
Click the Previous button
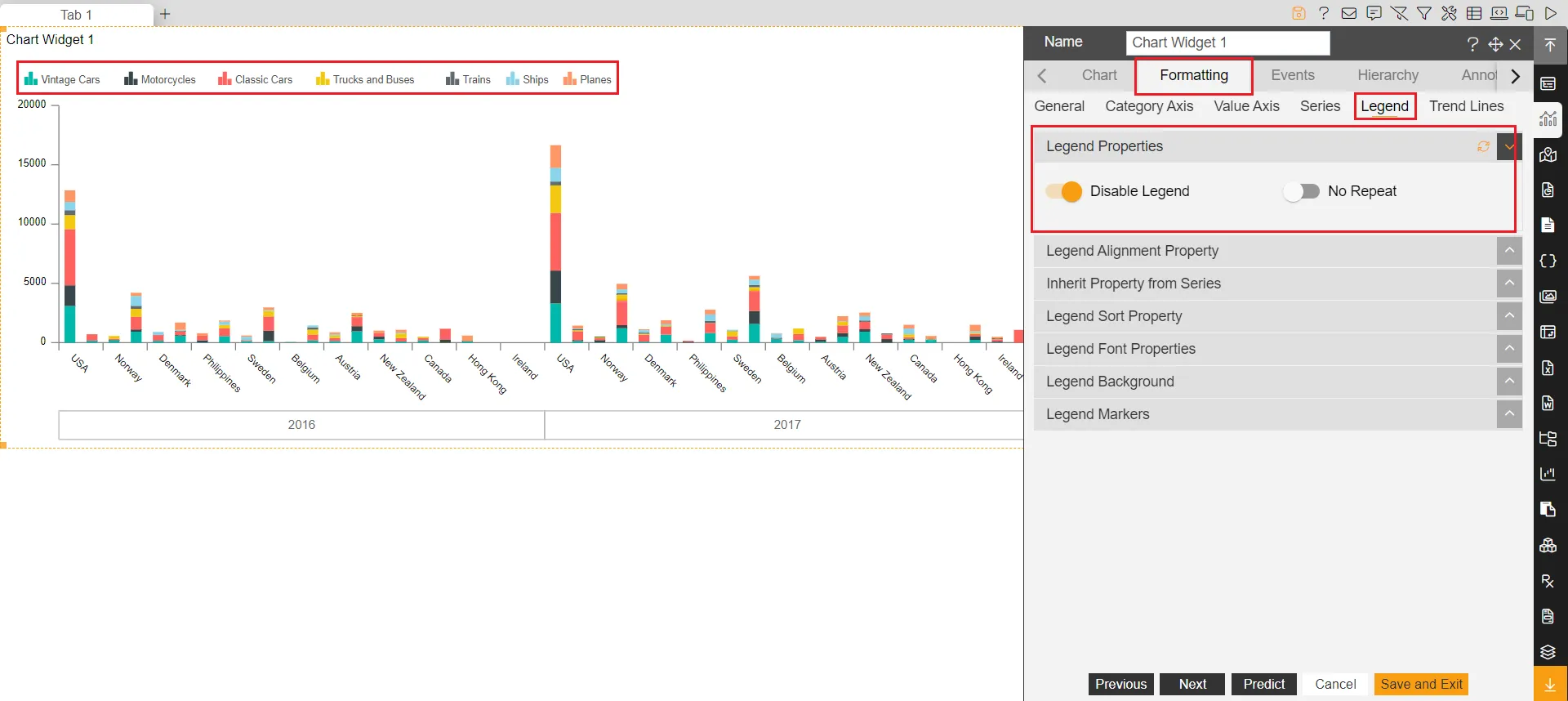pos(1120,685)
